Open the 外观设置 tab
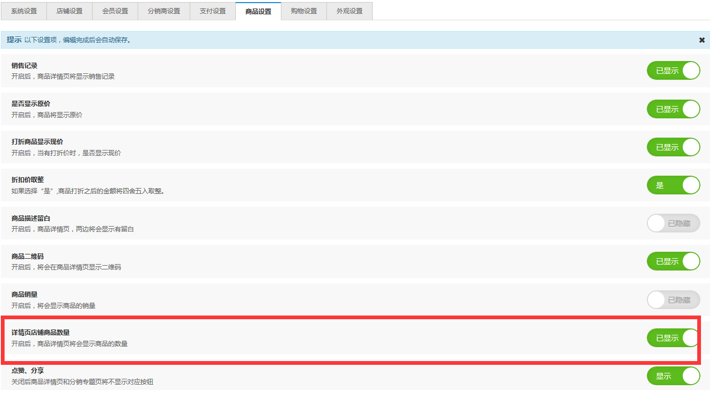Image resolution: width=710 pixels, height=396 pixels. 350,11
